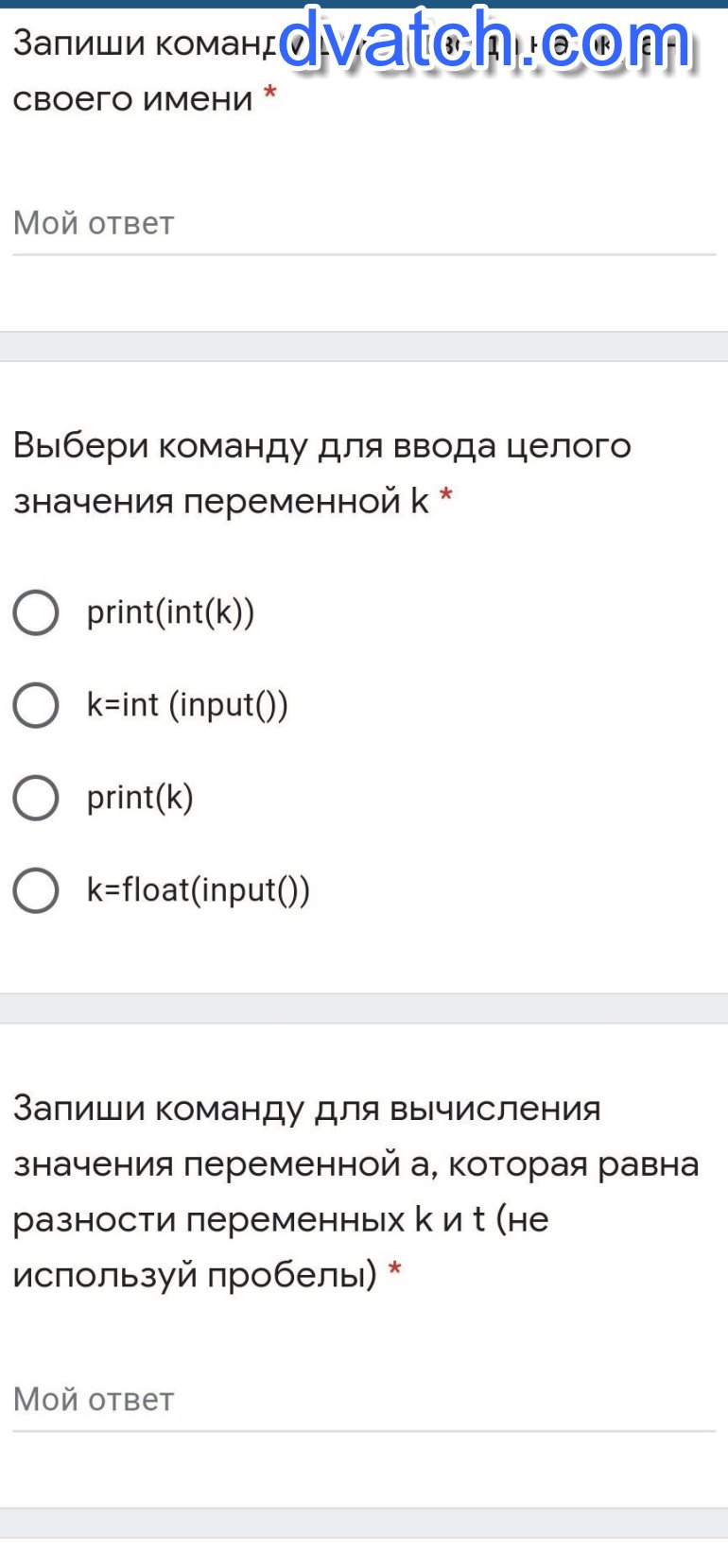Tap the "print(k)" option label text

click(x=140, y=798)
